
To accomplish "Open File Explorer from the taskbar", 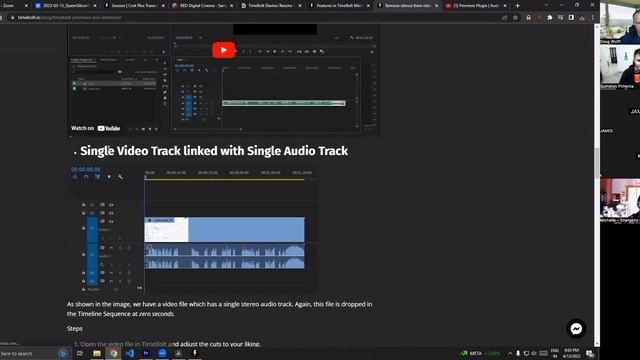I will click(97, 353).
